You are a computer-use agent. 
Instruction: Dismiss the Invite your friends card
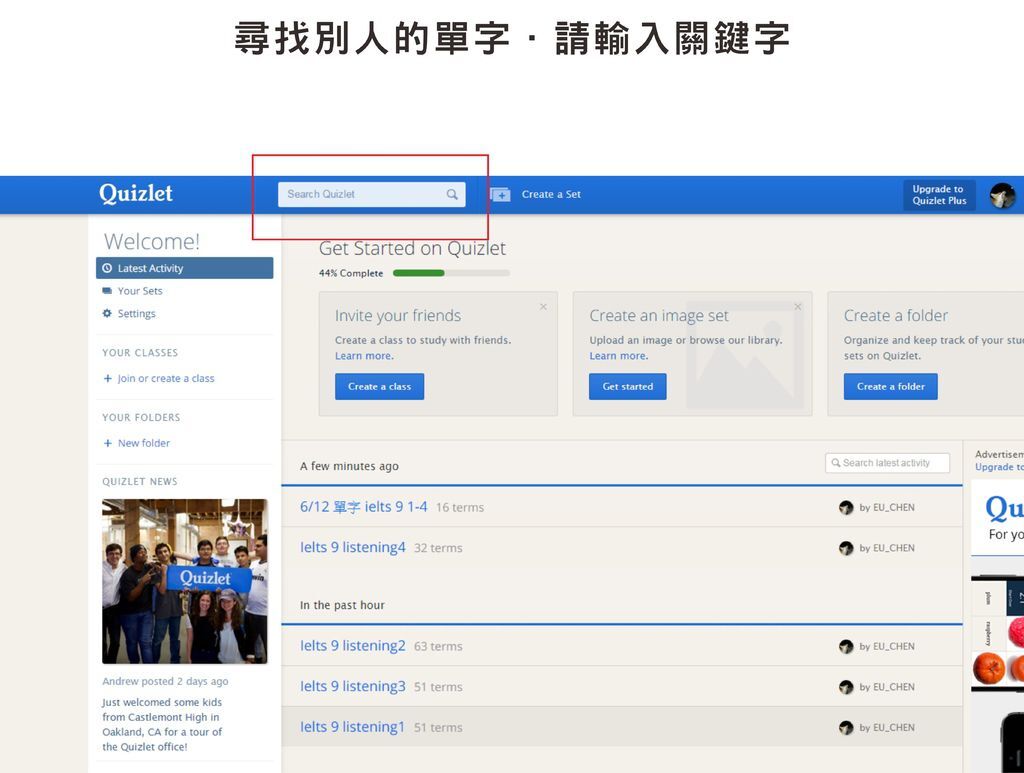click(543, 306)
